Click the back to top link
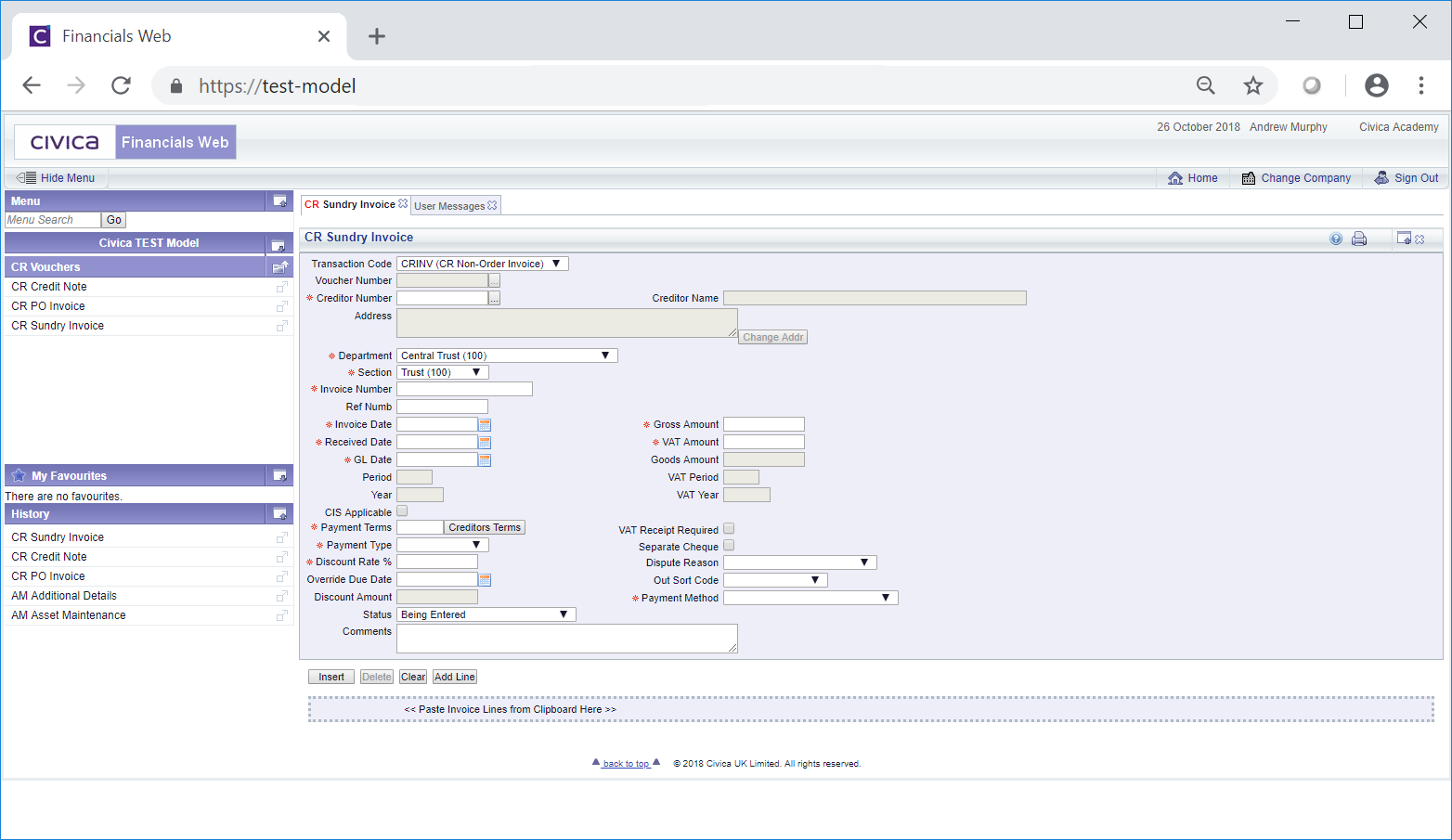1452x840 pixels. (626, 764)
